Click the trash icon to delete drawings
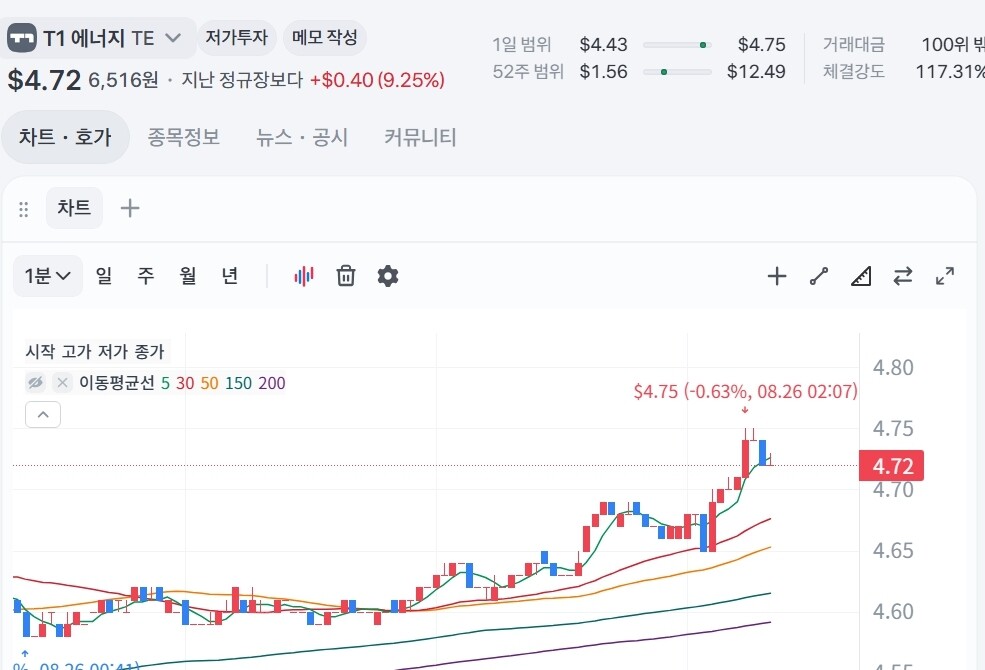Image resolution: width=985 pixels, height=670 pixels. tap(346, 276)
